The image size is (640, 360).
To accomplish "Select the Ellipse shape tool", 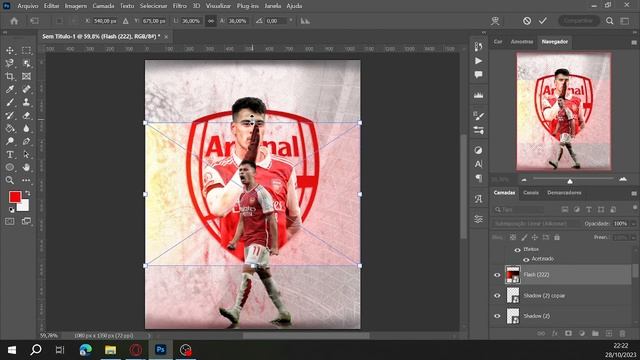I will click(10, 167).
